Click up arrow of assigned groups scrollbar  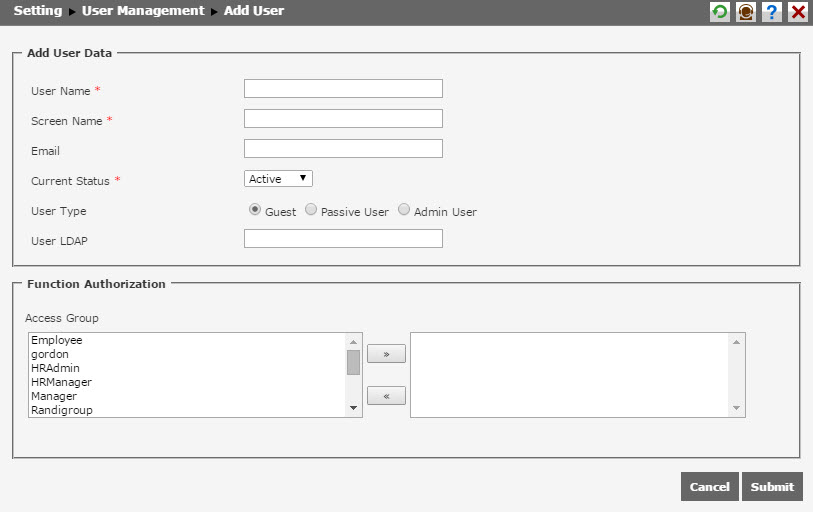click(x=736, y=342)
